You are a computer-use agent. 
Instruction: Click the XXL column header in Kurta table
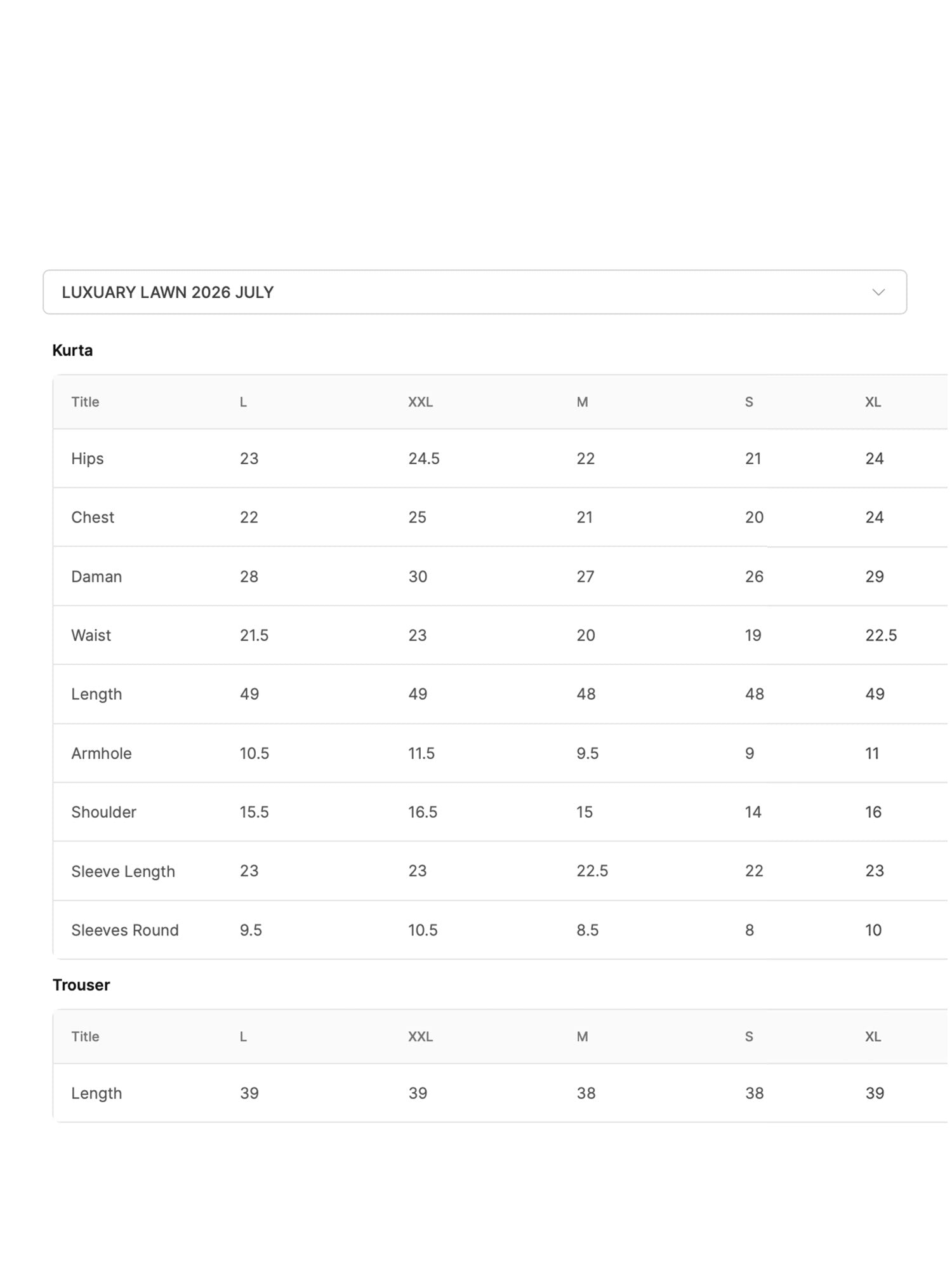click(420, 402)
